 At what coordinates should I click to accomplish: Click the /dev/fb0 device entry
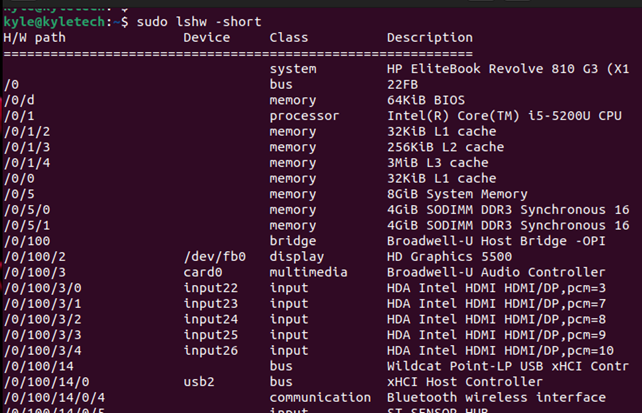click(215, 257)
